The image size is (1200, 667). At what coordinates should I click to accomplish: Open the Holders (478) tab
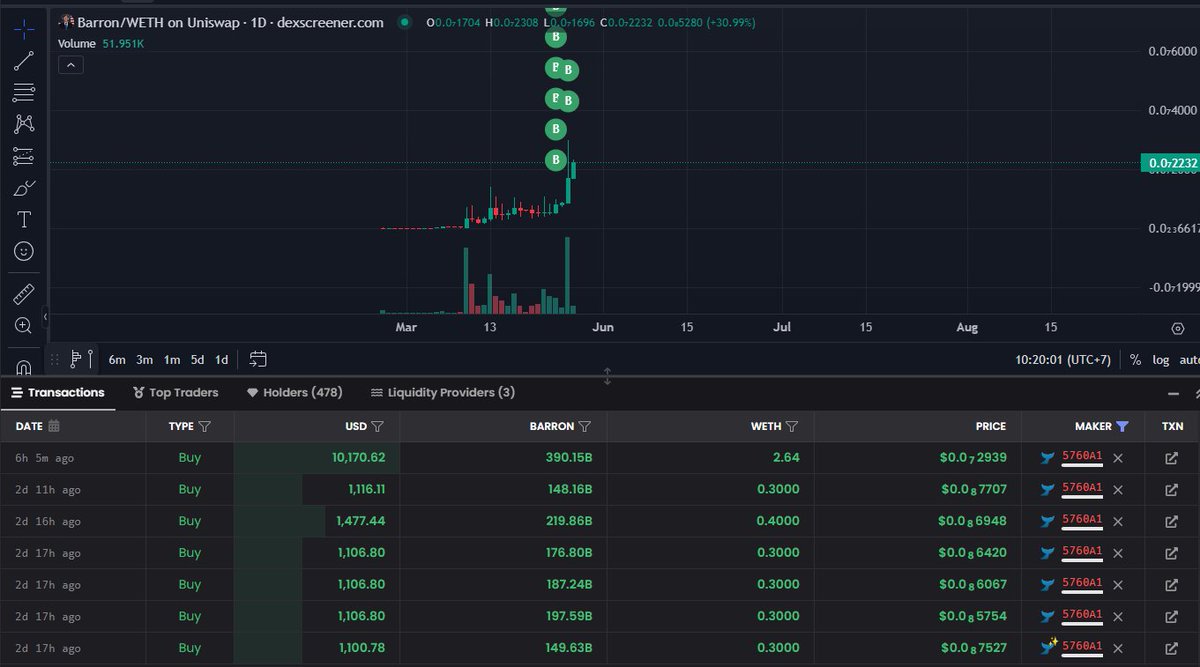pyautogui.click(x=295, y=393)
